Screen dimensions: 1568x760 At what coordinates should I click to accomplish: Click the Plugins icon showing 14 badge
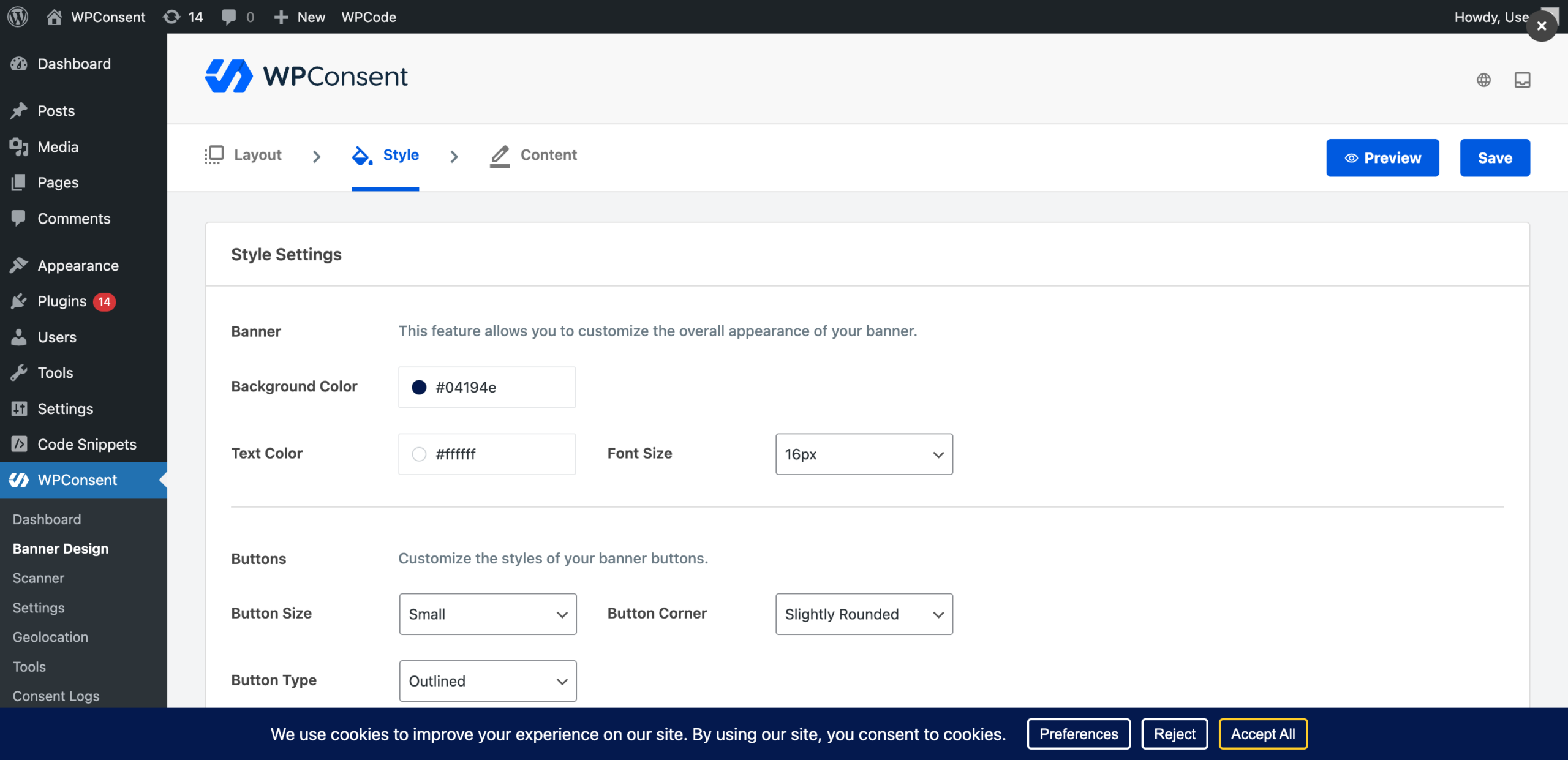[19, 301]
